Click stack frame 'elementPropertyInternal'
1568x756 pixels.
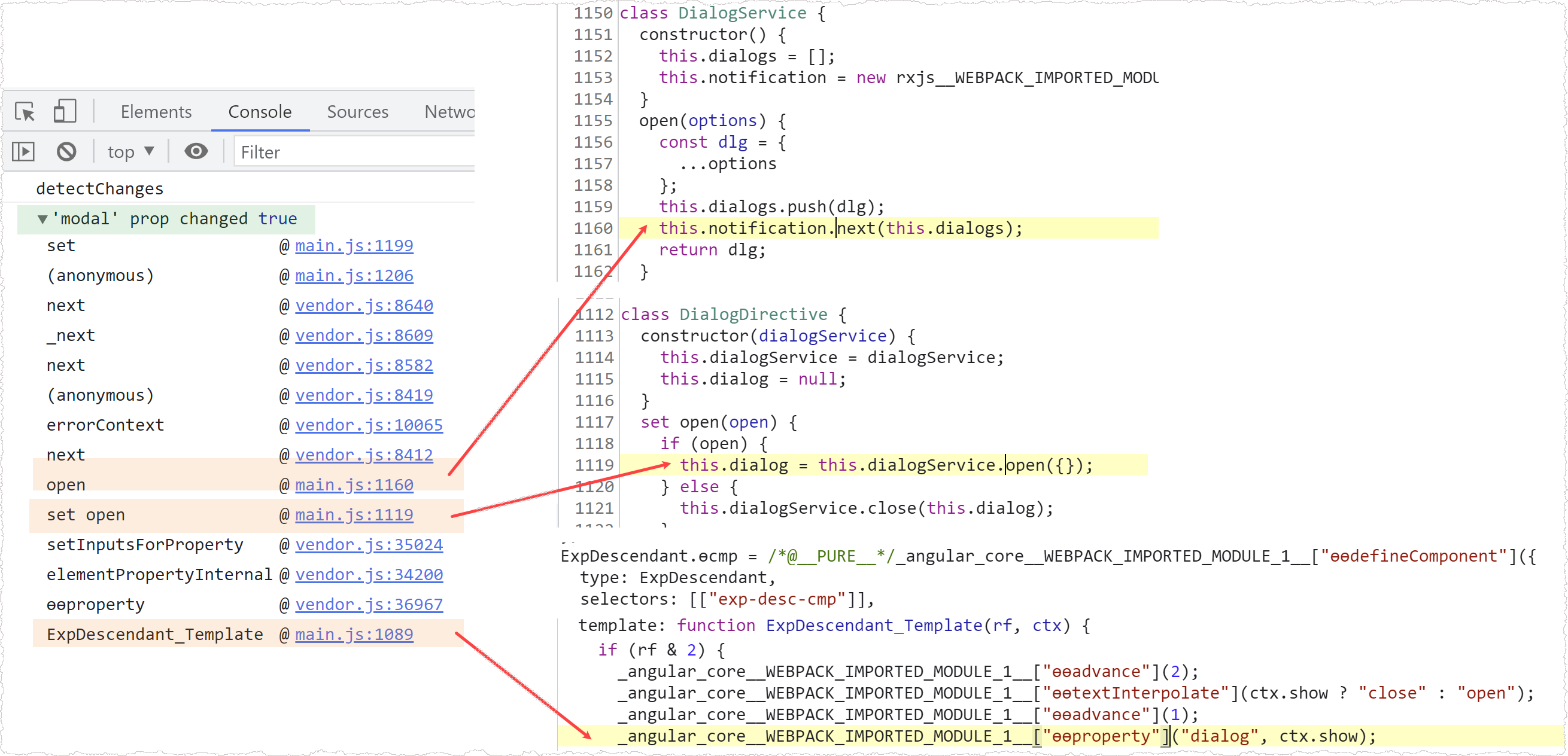(x=159, y=574)
